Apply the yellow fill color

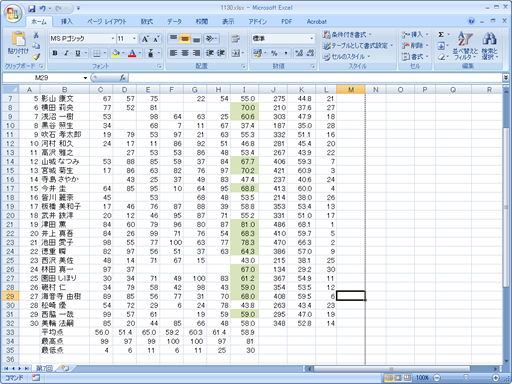coord(116,53)
